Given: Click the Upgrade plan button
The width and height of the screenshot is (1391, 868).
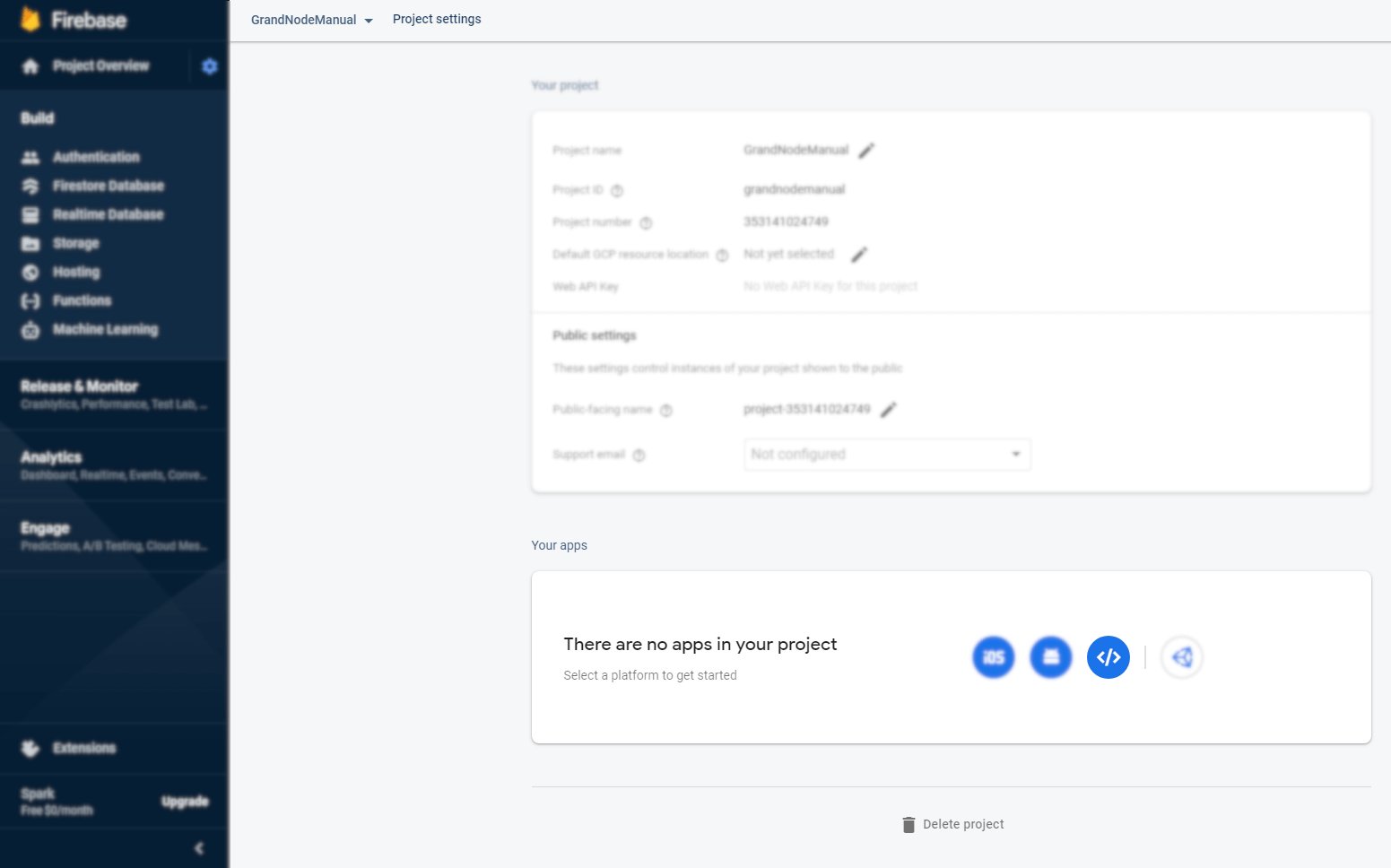Looking at the screenshot, I should (185, 802).
